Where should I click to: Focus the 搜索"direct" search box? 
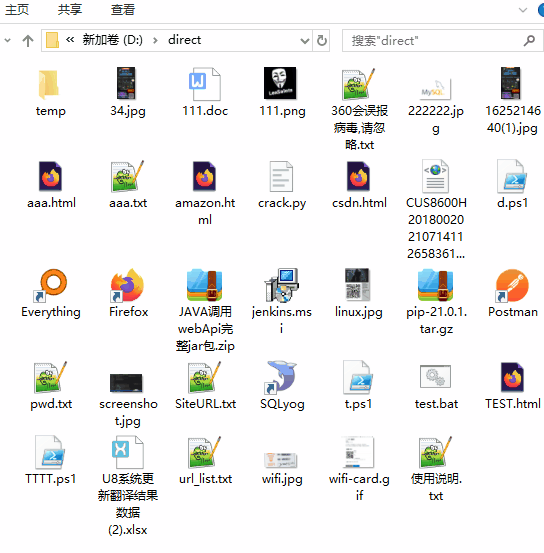click(442, 41)
